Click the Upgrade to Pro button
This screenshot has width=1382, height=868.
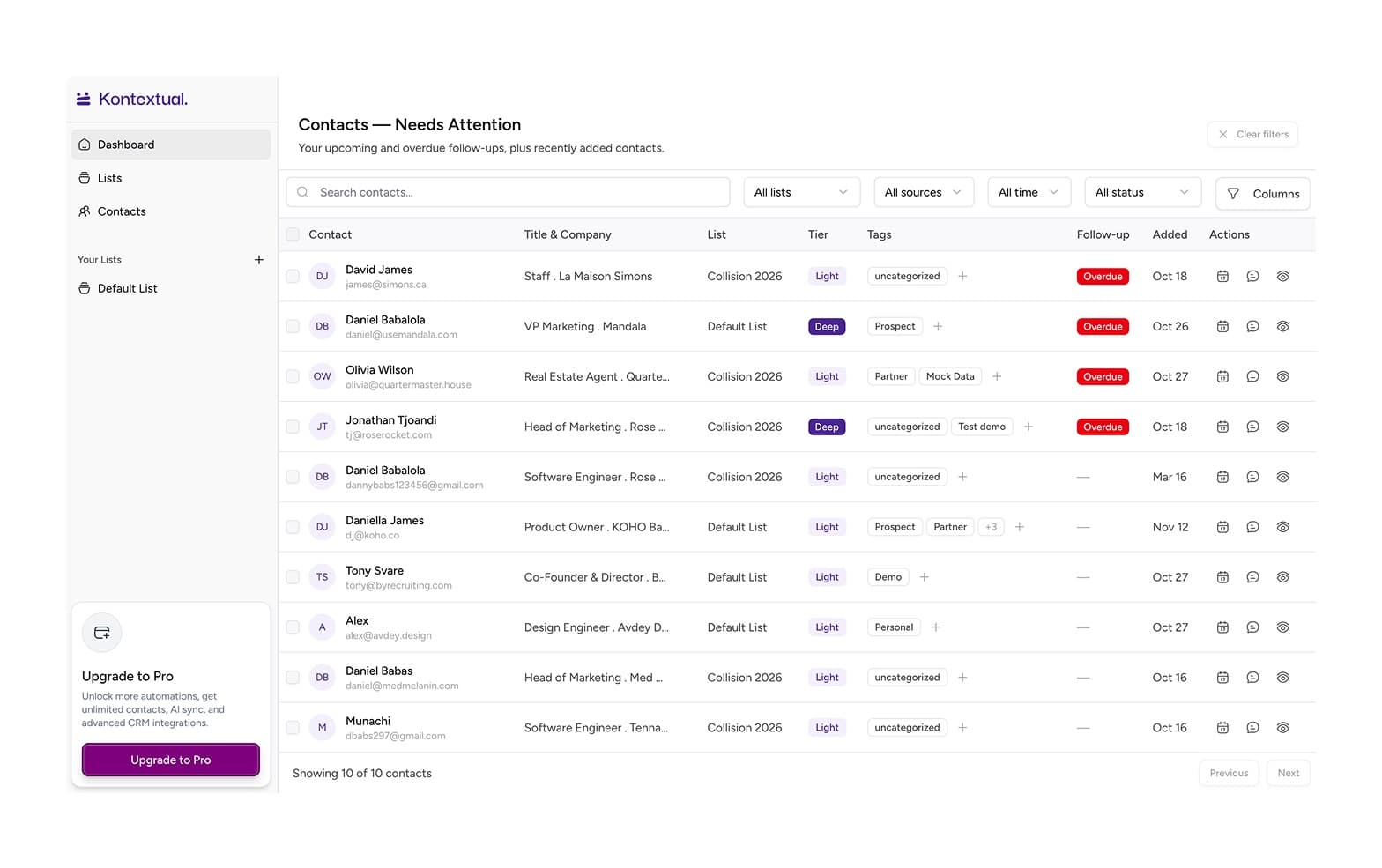[171, 760]
